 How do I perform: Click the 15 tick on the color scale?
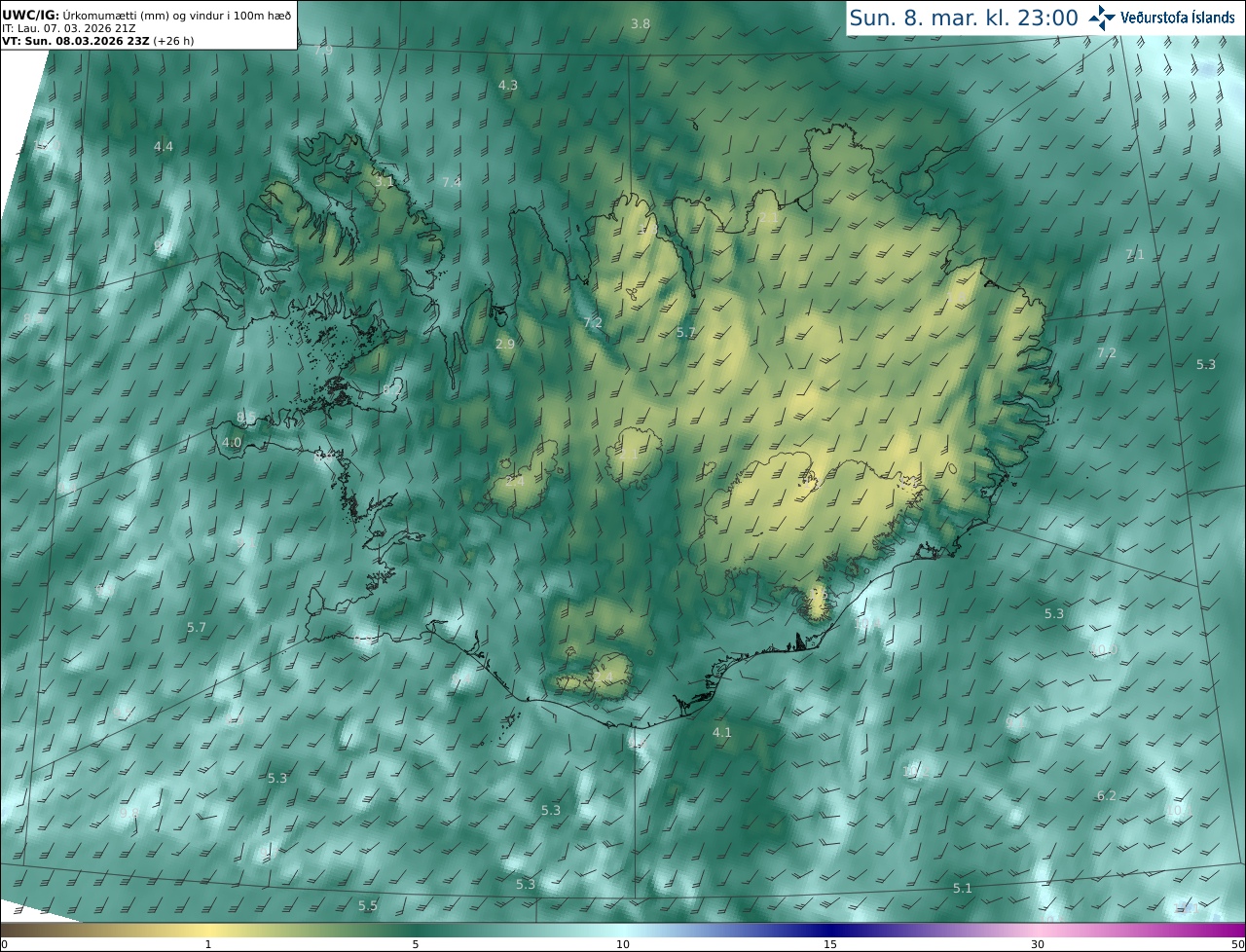(830, 944)
